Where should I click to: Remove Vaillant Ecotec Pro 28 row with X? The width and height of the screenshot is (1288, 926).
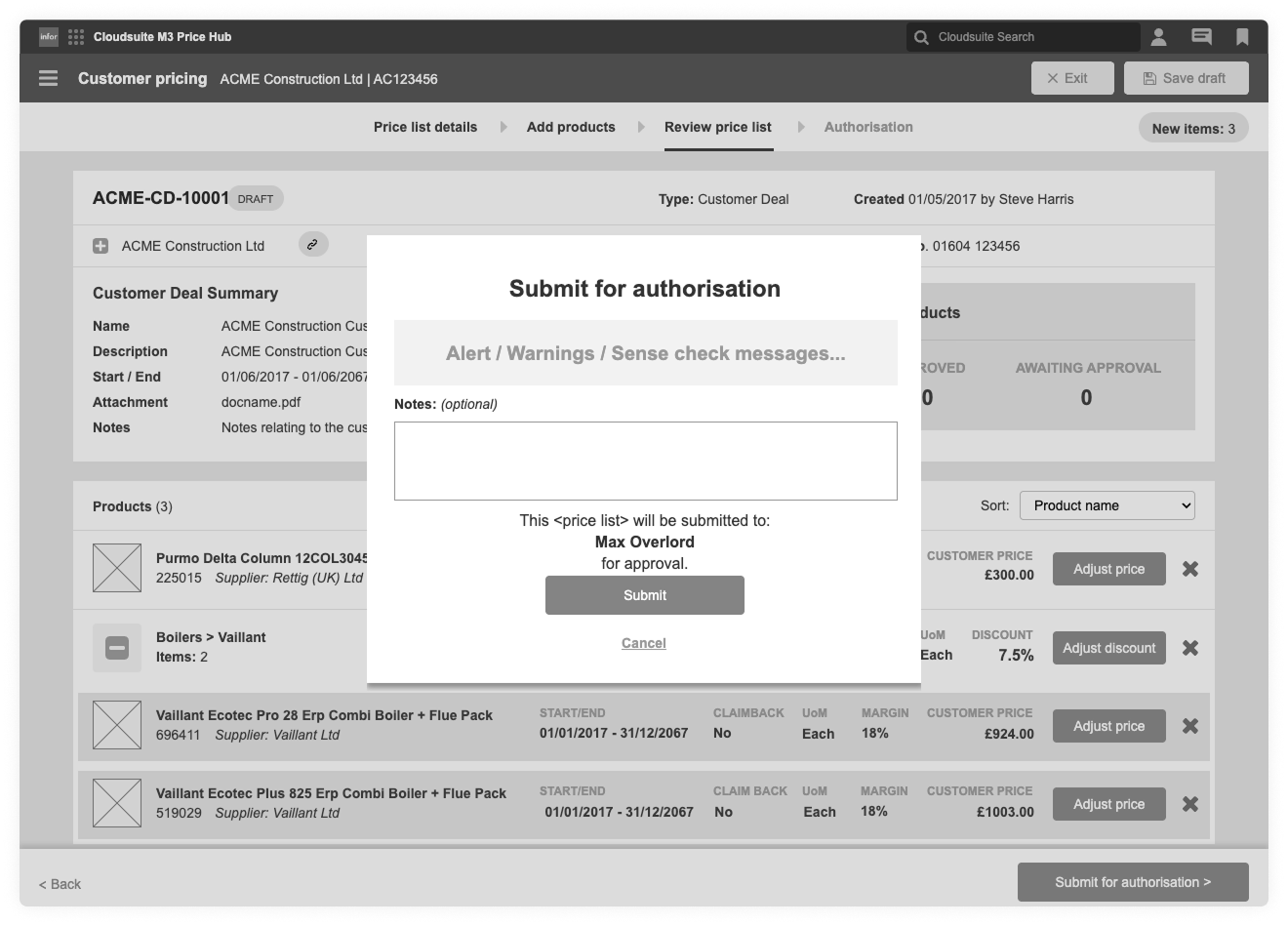(1190, 726)
